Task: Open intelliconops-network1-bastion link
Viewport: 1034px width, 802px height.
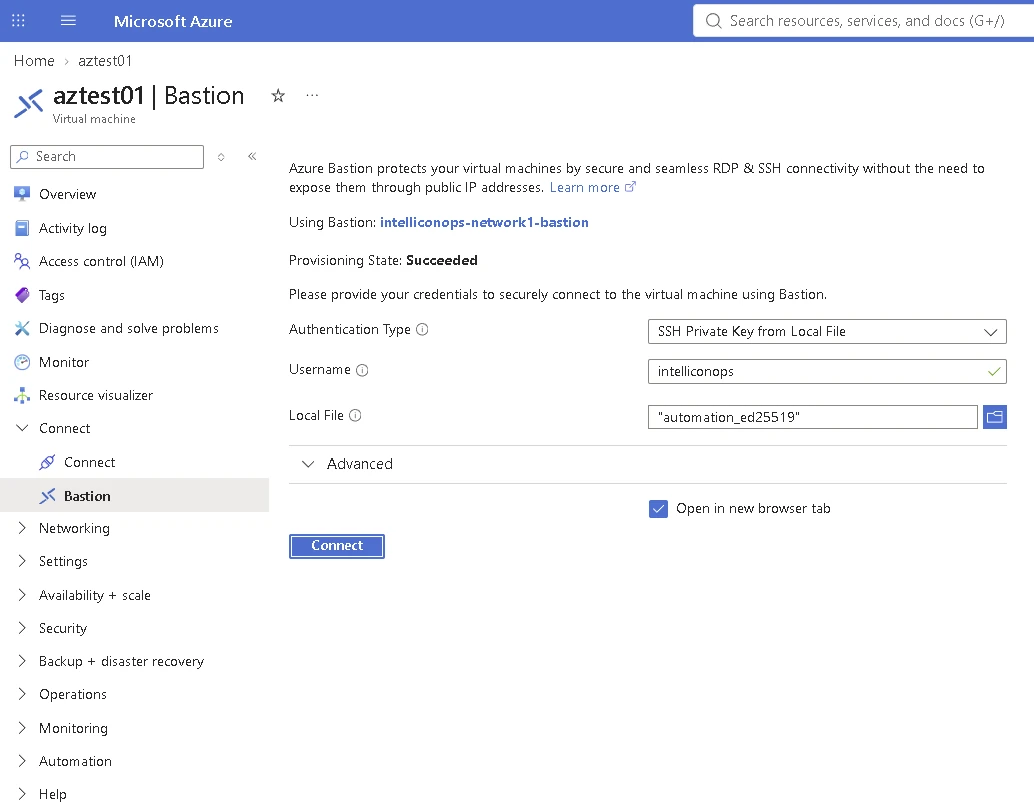Action: [x=484, y=222]
